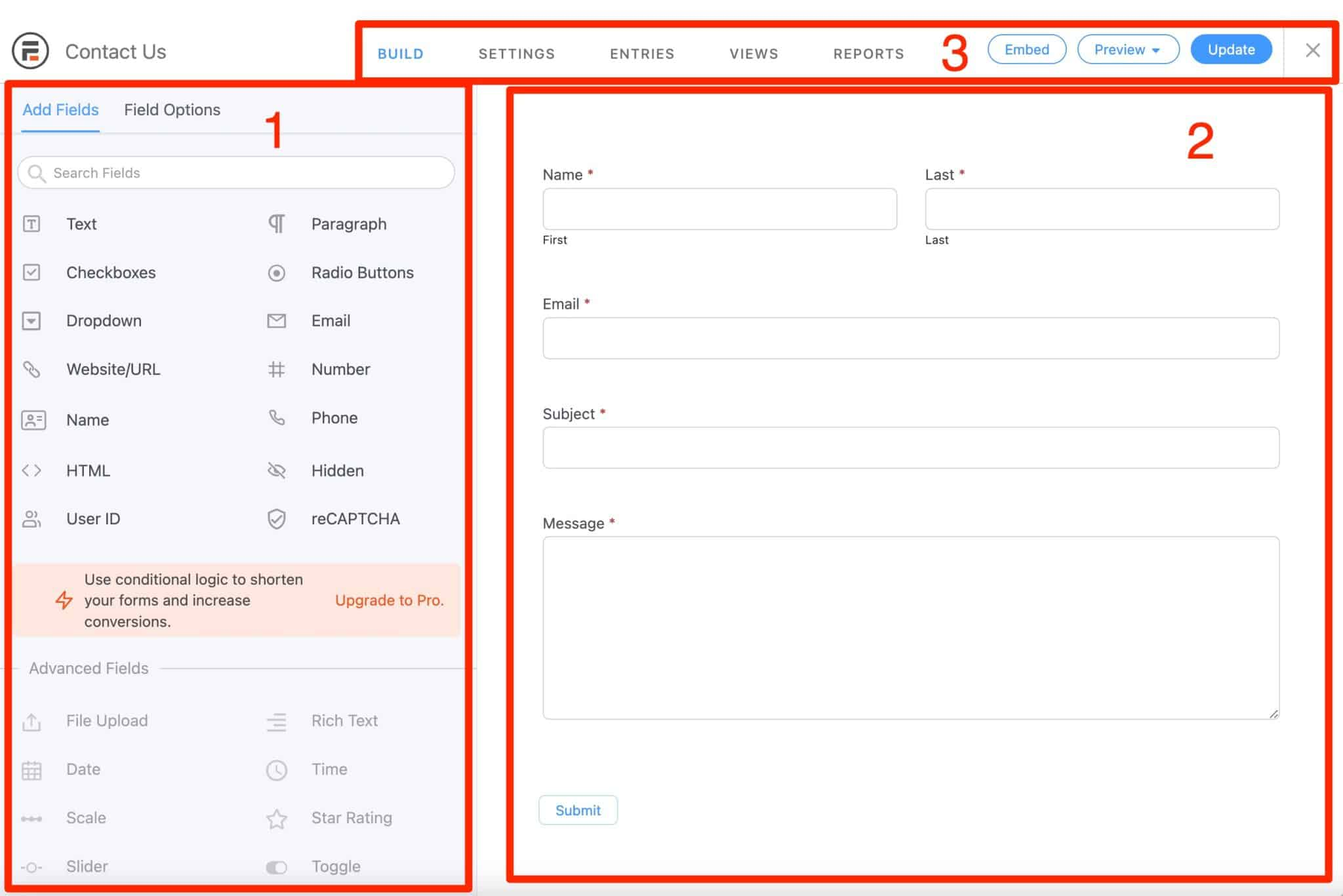Select the reCAPTCHA field icon
Viewport: 1343px width, 896px height.
tap(276, 518)
